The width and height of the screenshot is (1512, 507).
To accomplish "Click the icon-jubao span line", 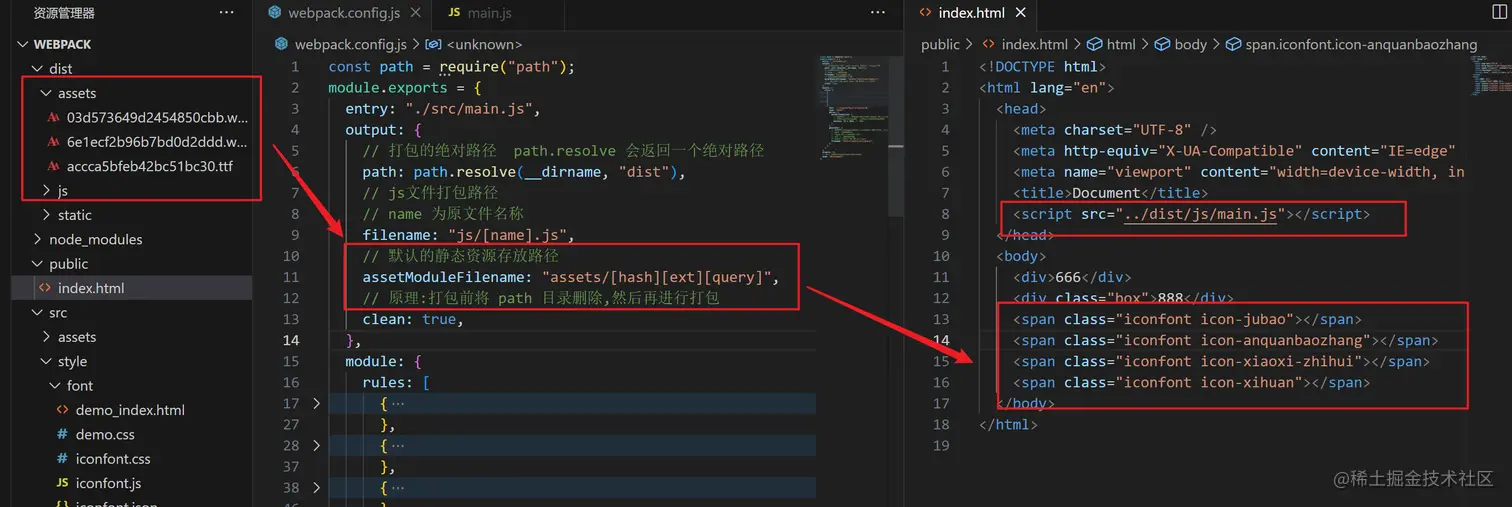I will coord(1187,319).
